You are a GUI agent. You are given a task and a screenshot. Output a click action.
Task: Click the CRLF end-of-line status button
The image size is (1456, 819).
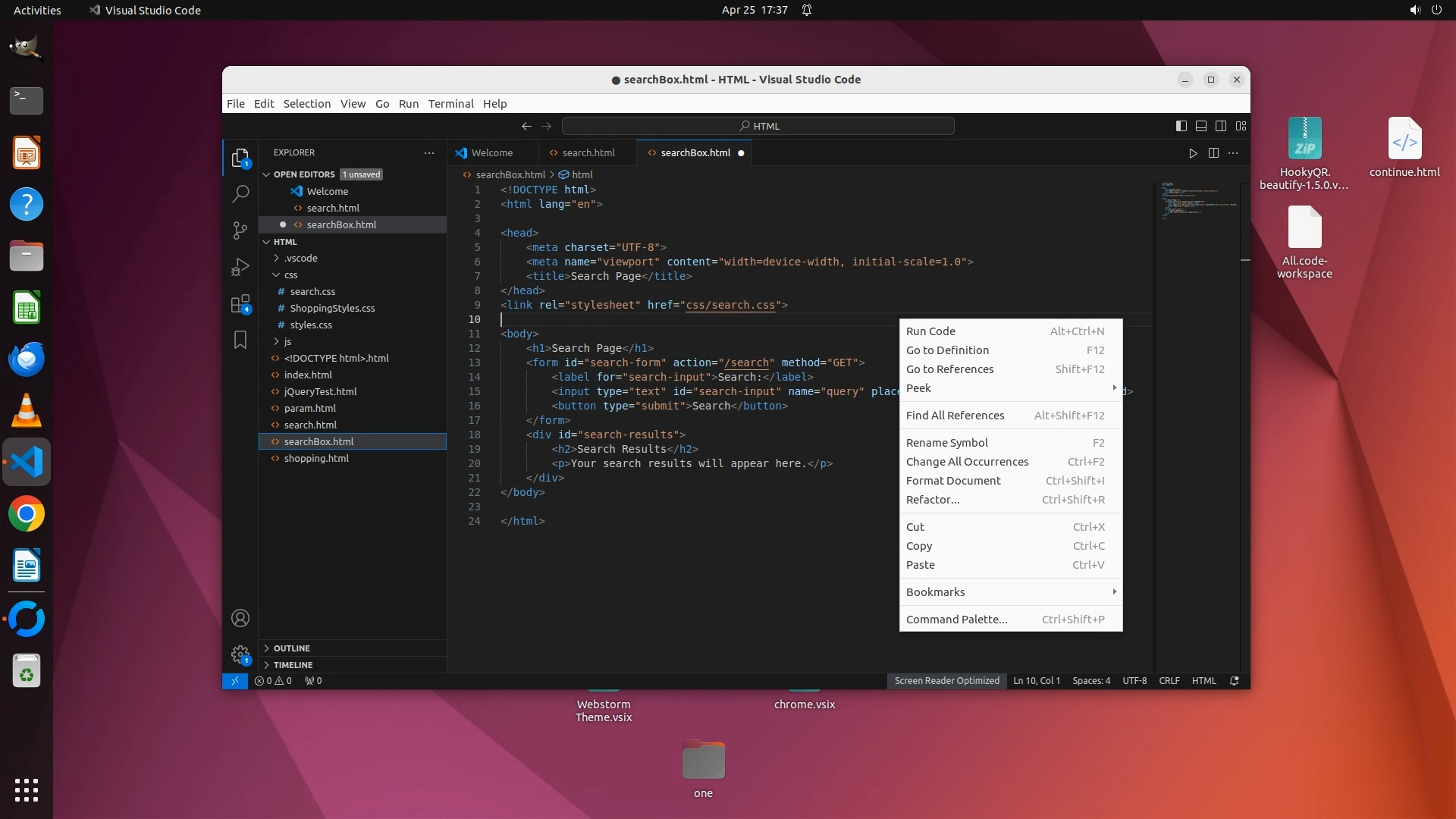(1169, 681)
